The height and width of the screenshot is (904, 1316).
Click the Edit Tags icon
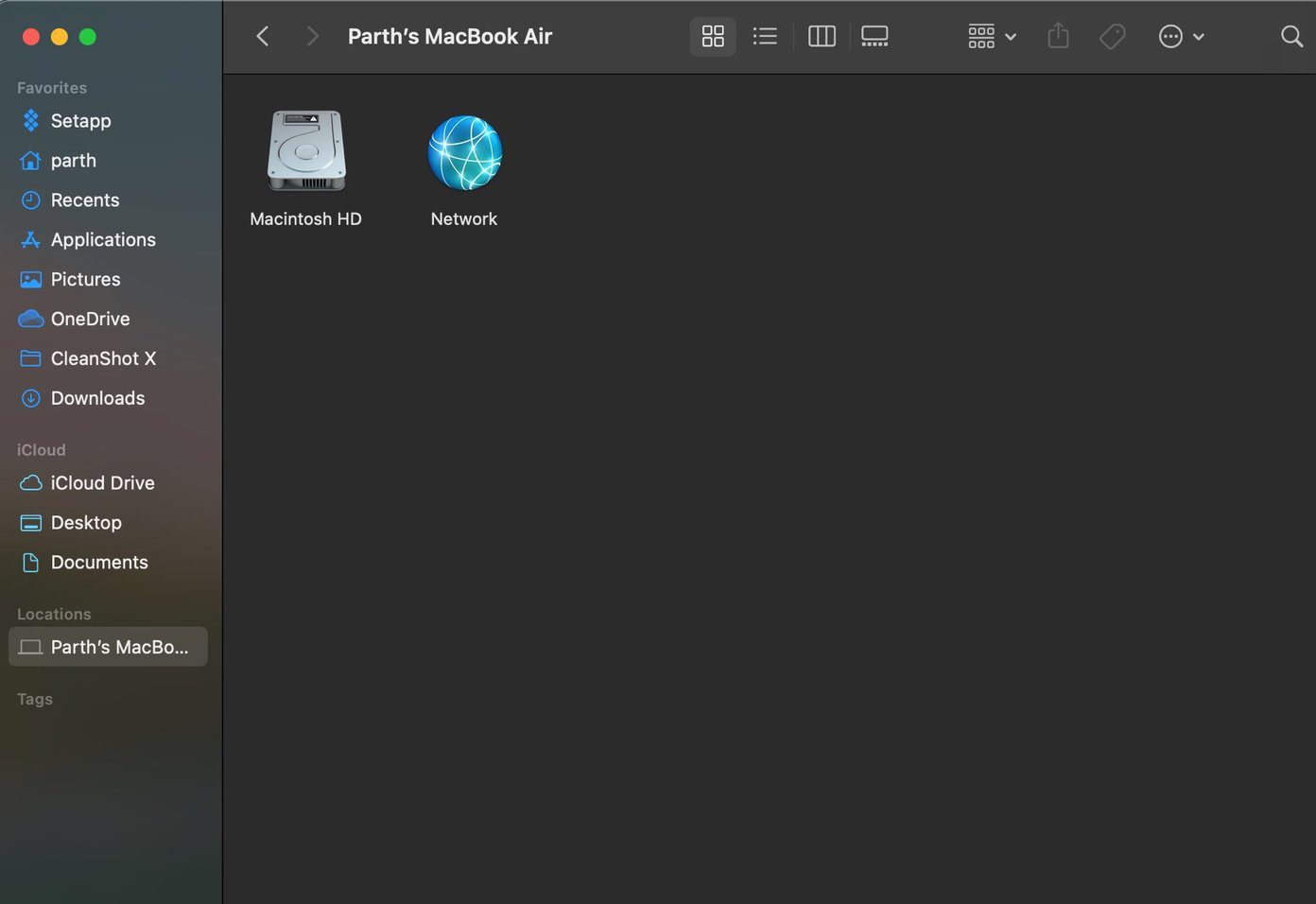pyautogui.click(x=1113, y=37)
